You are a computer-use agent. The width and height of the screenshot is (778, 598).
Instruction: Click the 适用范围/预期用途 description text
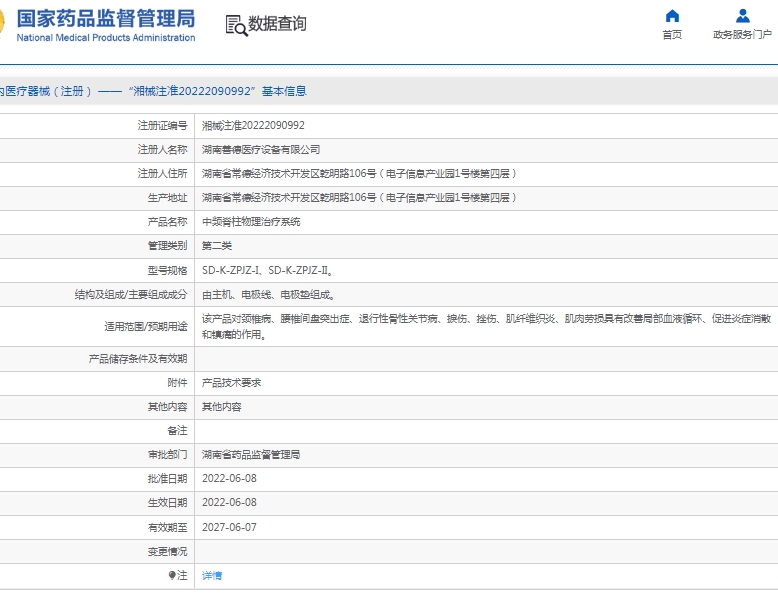pyautogui.click(x=486, y=327)
